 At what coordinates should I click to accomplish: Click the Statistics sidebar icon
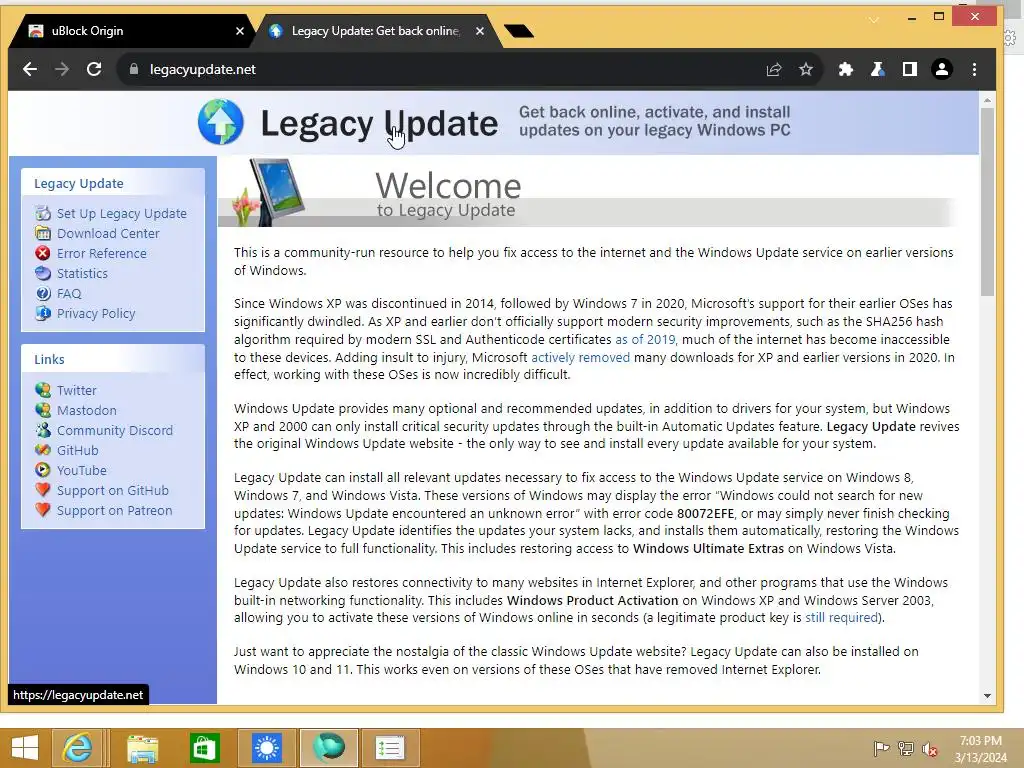[x=43, y=274]
